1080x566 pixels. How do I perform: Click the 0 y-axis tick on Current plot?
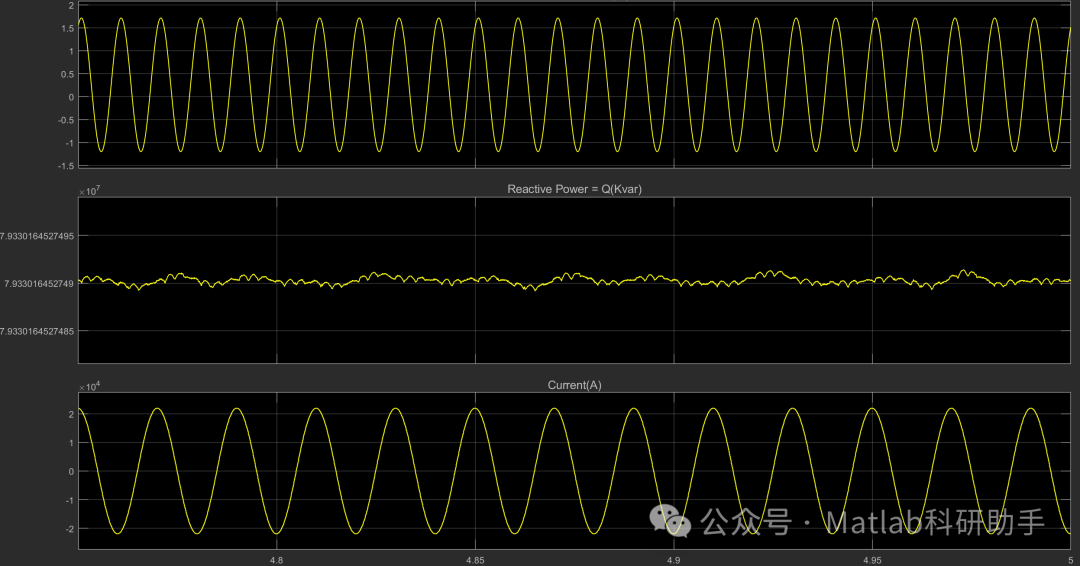[x=72, y=472]
